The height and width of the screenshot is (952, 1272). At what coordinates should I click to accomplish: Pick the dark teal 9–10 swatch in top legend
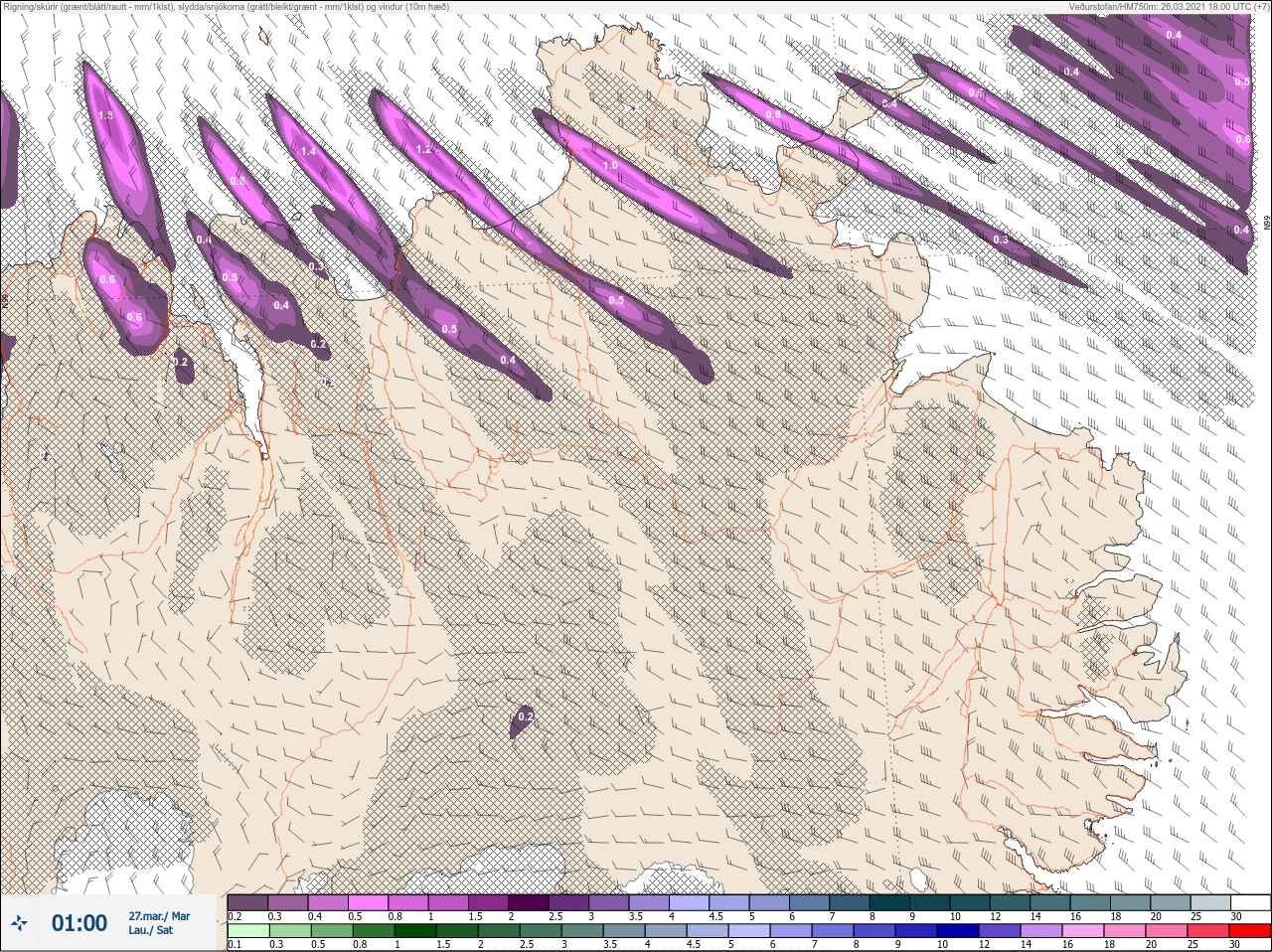pyautogui.click(x=931, y=902)
